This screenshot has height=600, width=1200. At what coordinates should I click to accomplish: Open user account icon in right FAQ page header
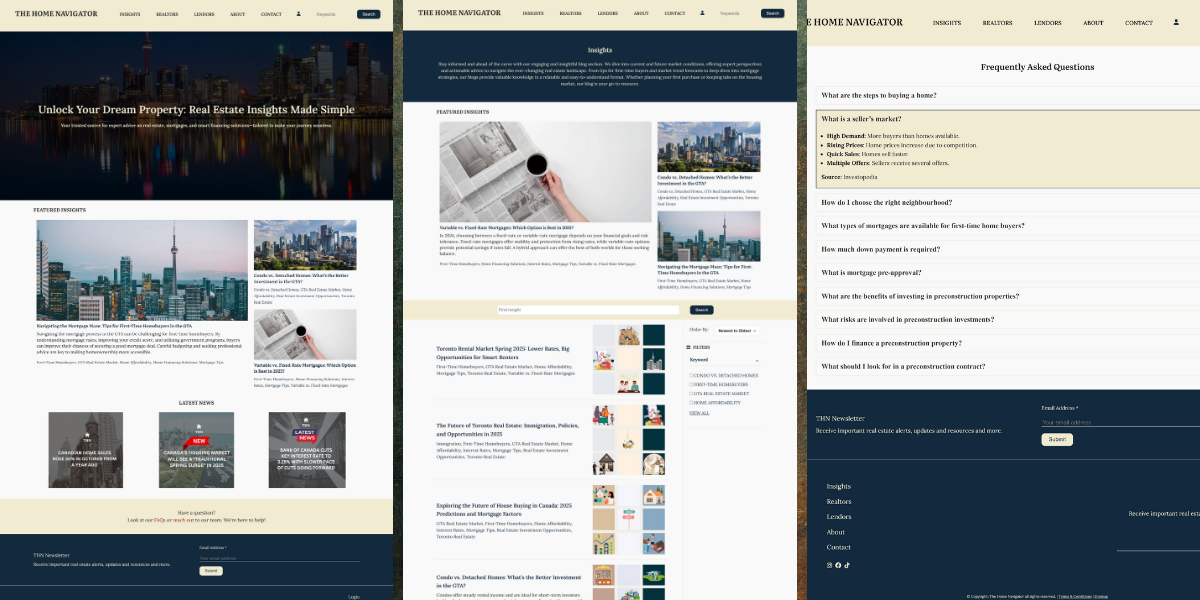(1176, 22)
